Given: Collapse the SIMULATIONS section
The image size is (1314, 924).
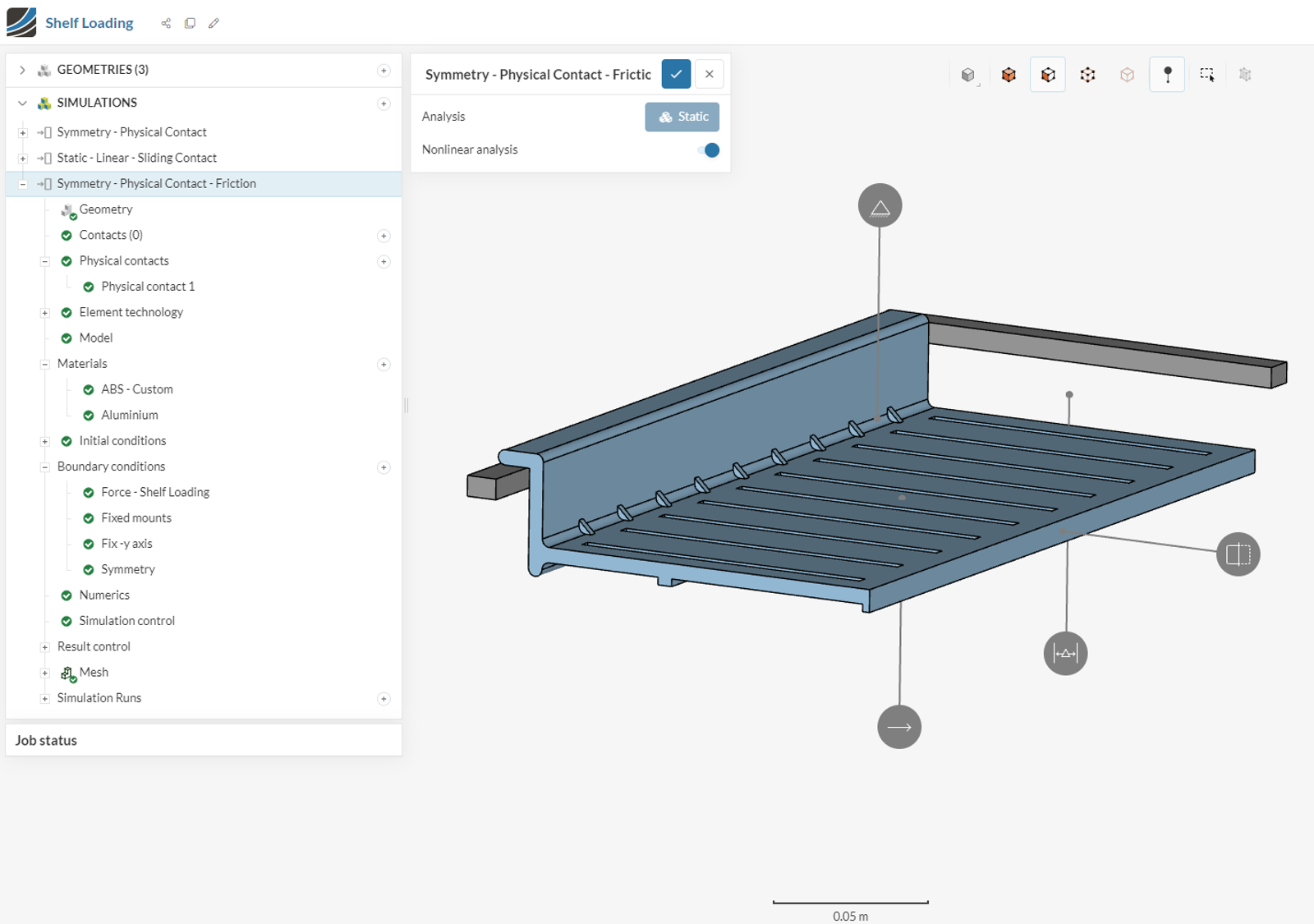Looking at the screenshot, I should click(x=22, y=103).
